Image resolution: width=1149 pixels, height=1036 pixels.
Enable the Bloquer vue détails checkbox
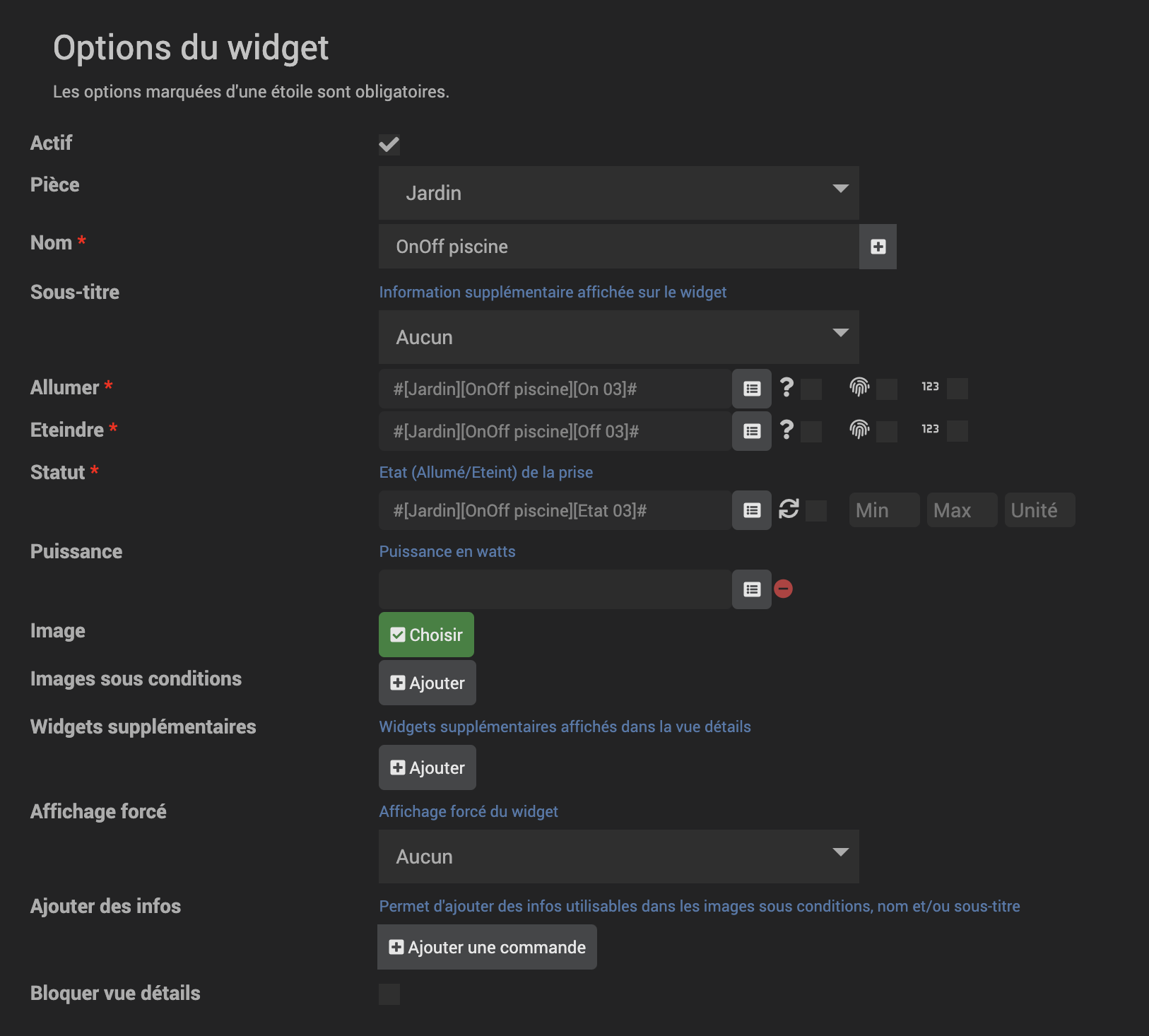pyautogui.click(x=389, y=994)
